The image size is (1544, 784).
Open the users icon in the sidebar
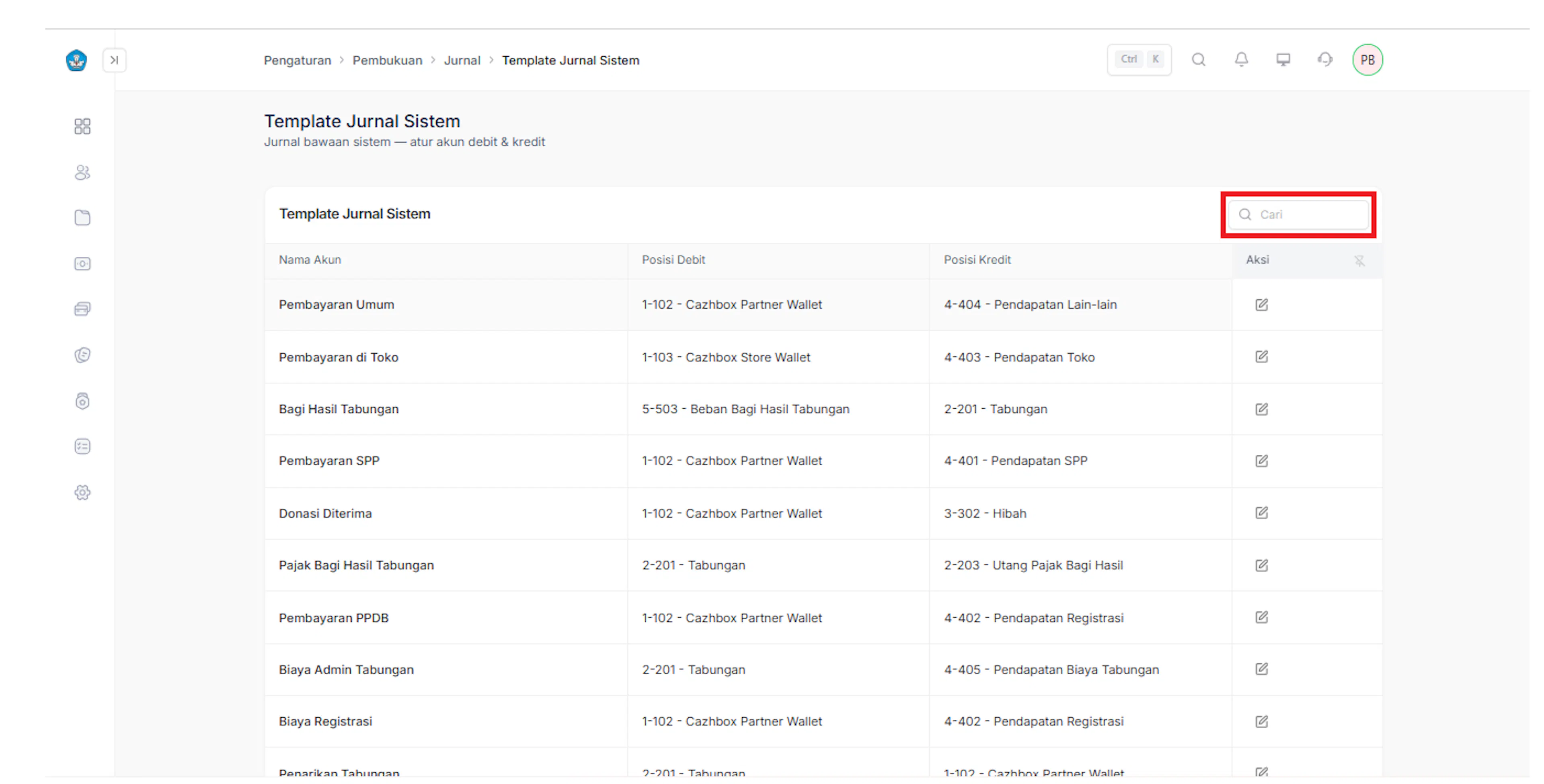coord(83,172)
